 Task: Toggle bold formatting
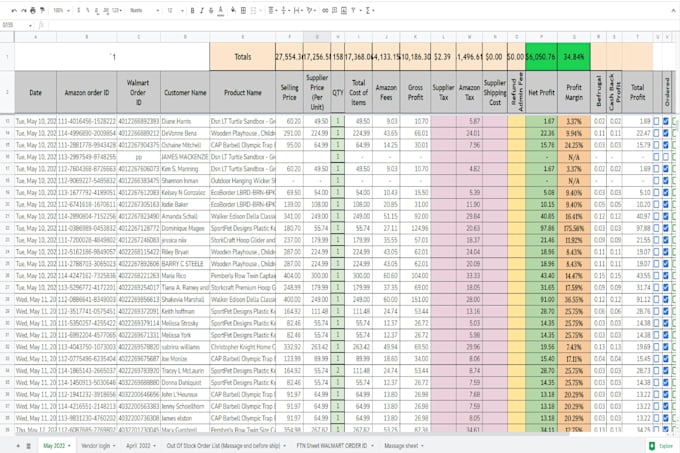(x=192, y=10)
